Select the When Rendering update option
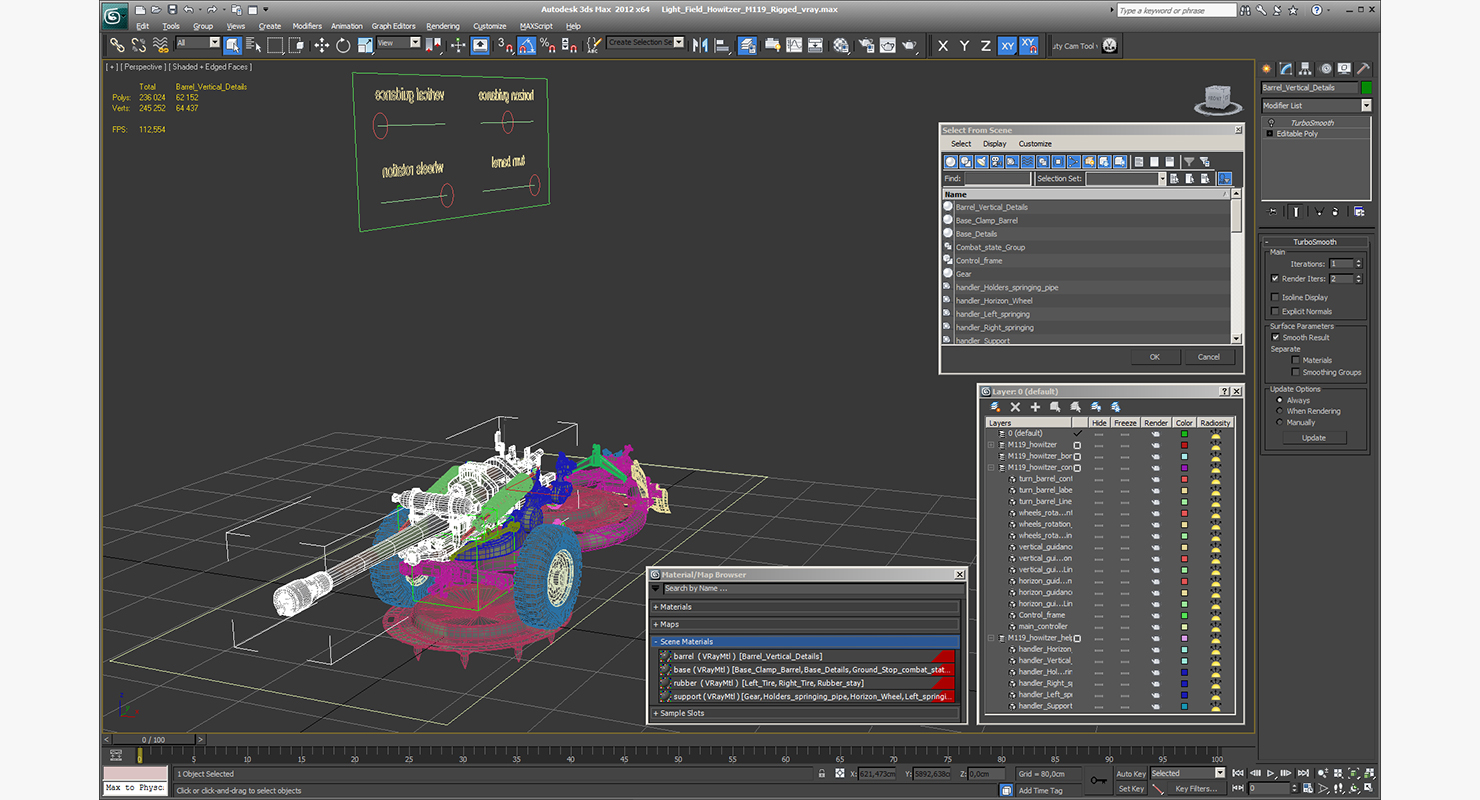 pos(1280,411)
